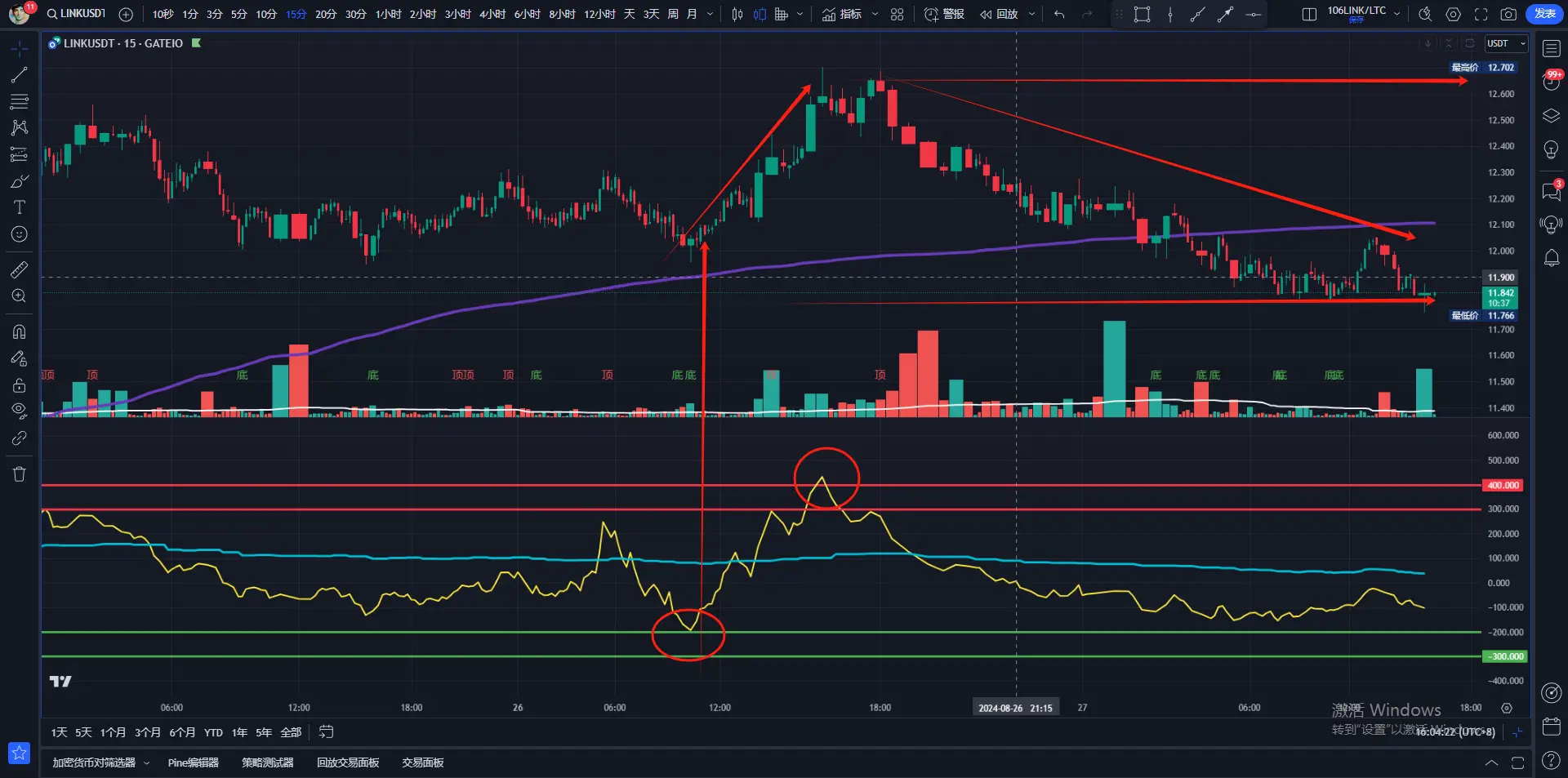
Task: Expand the 加密货币对筛选器 screener chevron
Action: click(146, 762)
